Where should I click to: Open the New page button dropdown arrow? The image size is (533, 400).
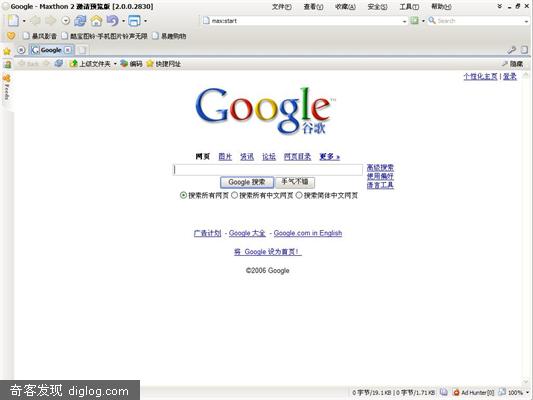click(24, 21)
